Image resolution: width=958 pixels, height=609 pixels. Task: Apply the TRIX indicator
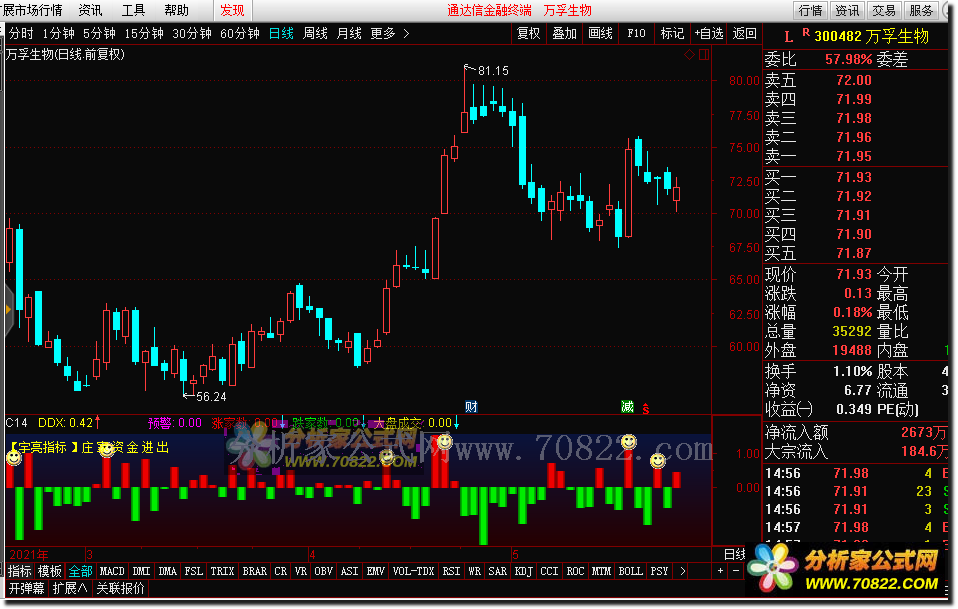222,571
